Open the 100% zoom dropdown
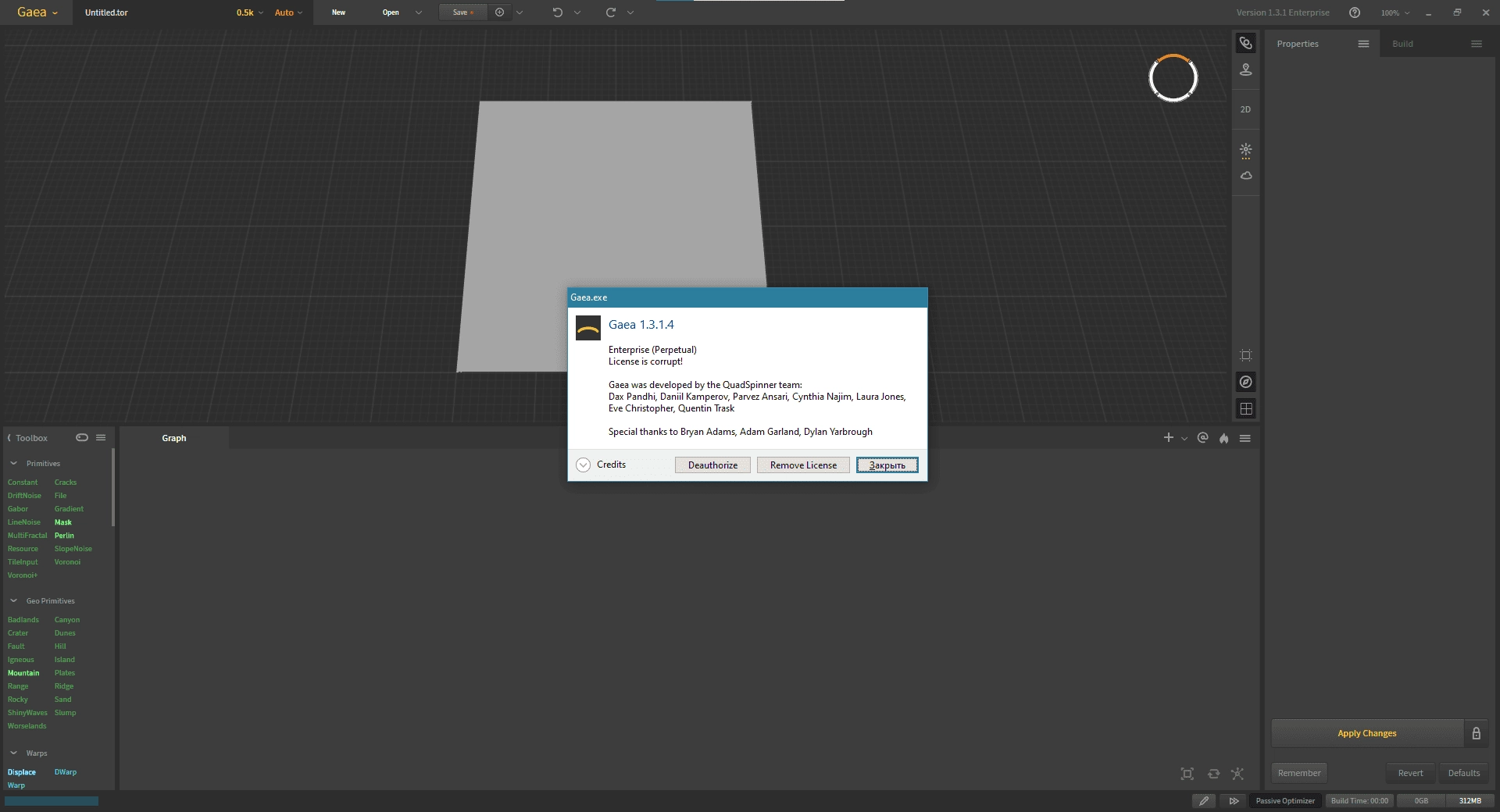The height and width of the screenshot is (812, 1500). click(1395, 12)
